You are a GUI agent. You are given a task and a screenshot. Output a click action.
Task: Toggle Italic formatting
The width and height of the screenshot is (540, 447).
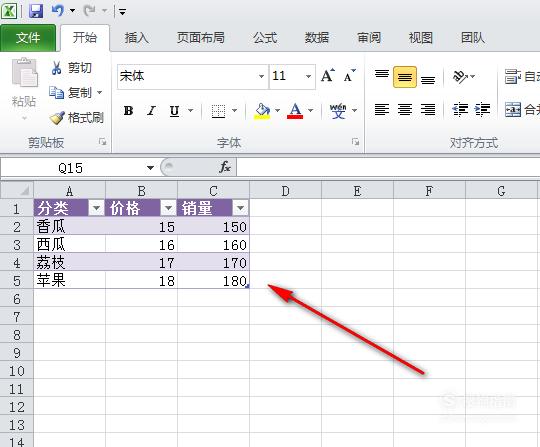(x=152, y=111)
